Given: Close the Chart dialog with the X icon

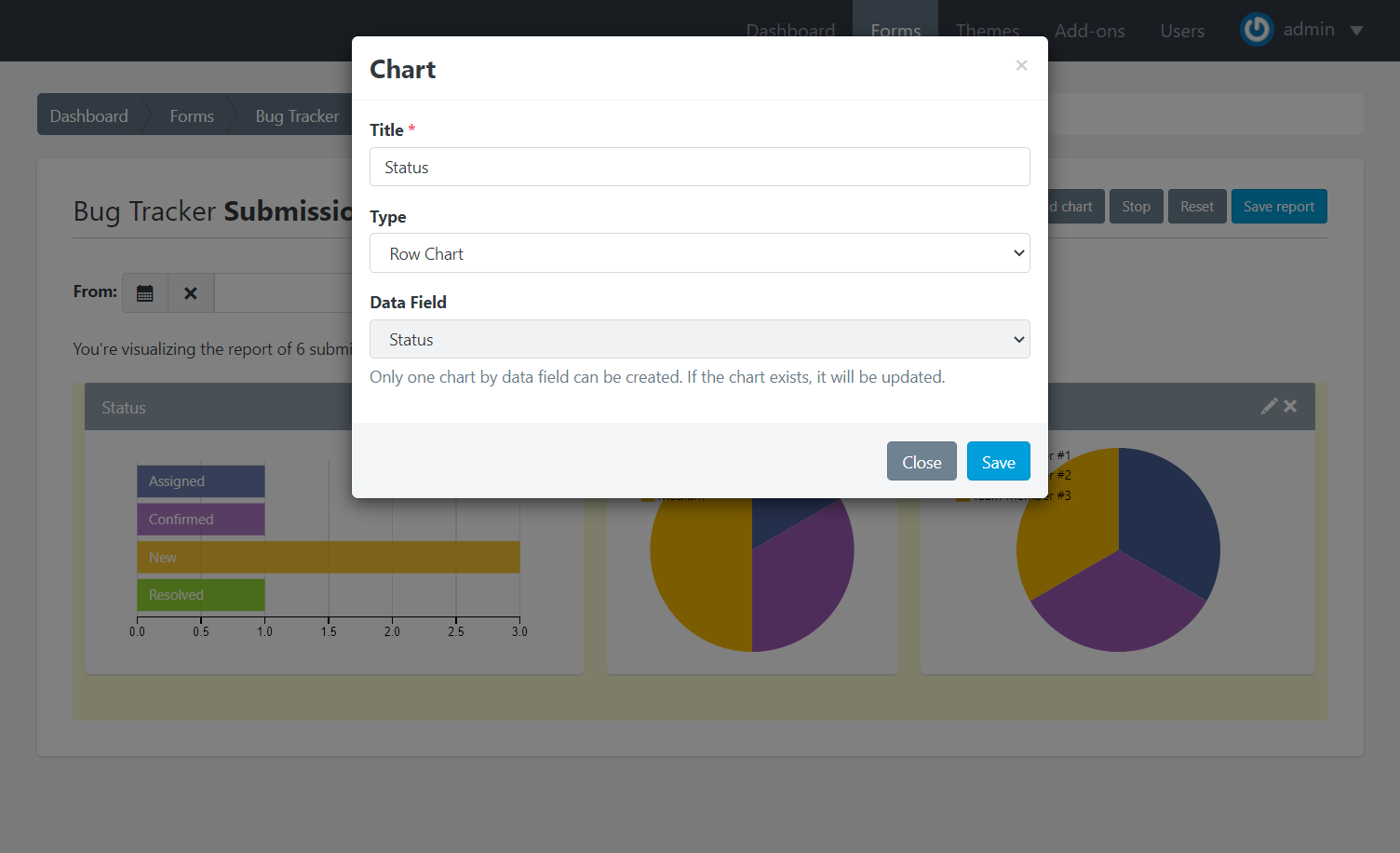Looking at the screenshot, I should tap(1021, 65).
